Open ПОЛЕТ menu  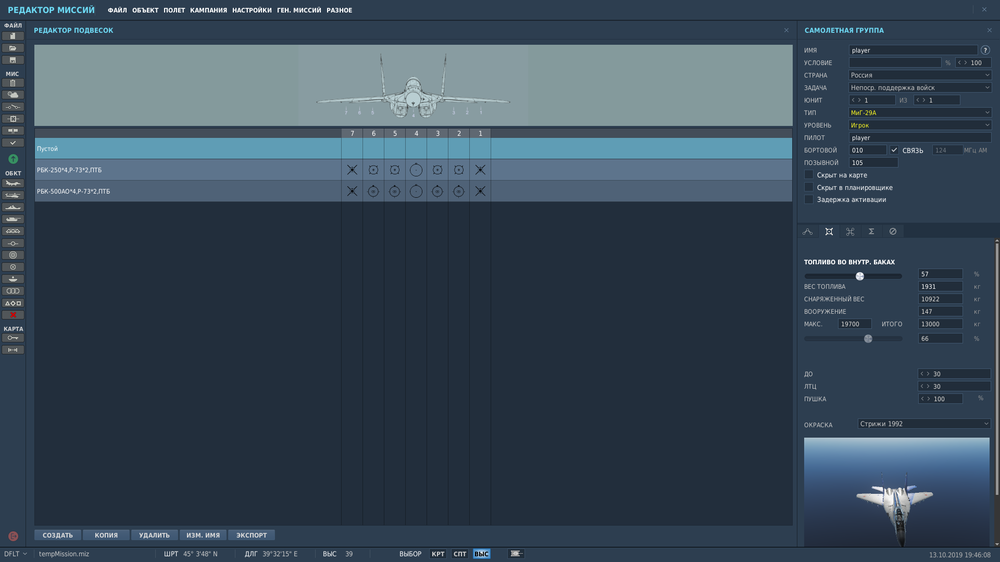[x=174, y=10]
